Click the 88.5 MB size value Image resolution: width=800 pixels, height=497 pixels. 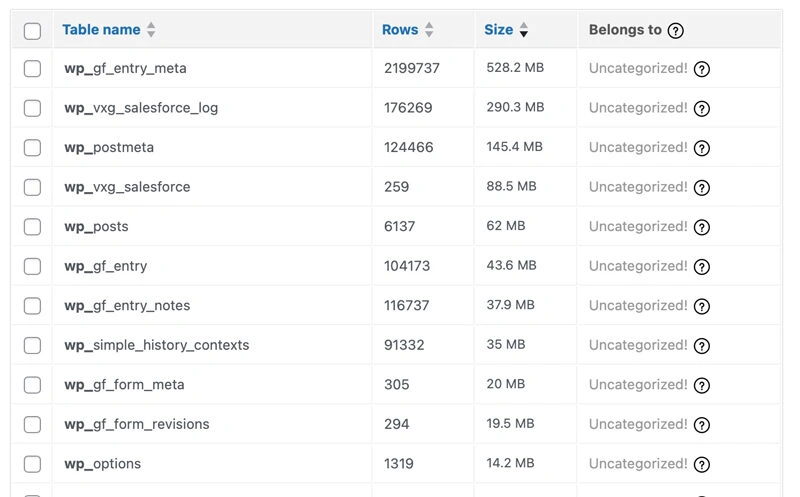[x=511, y=186]
